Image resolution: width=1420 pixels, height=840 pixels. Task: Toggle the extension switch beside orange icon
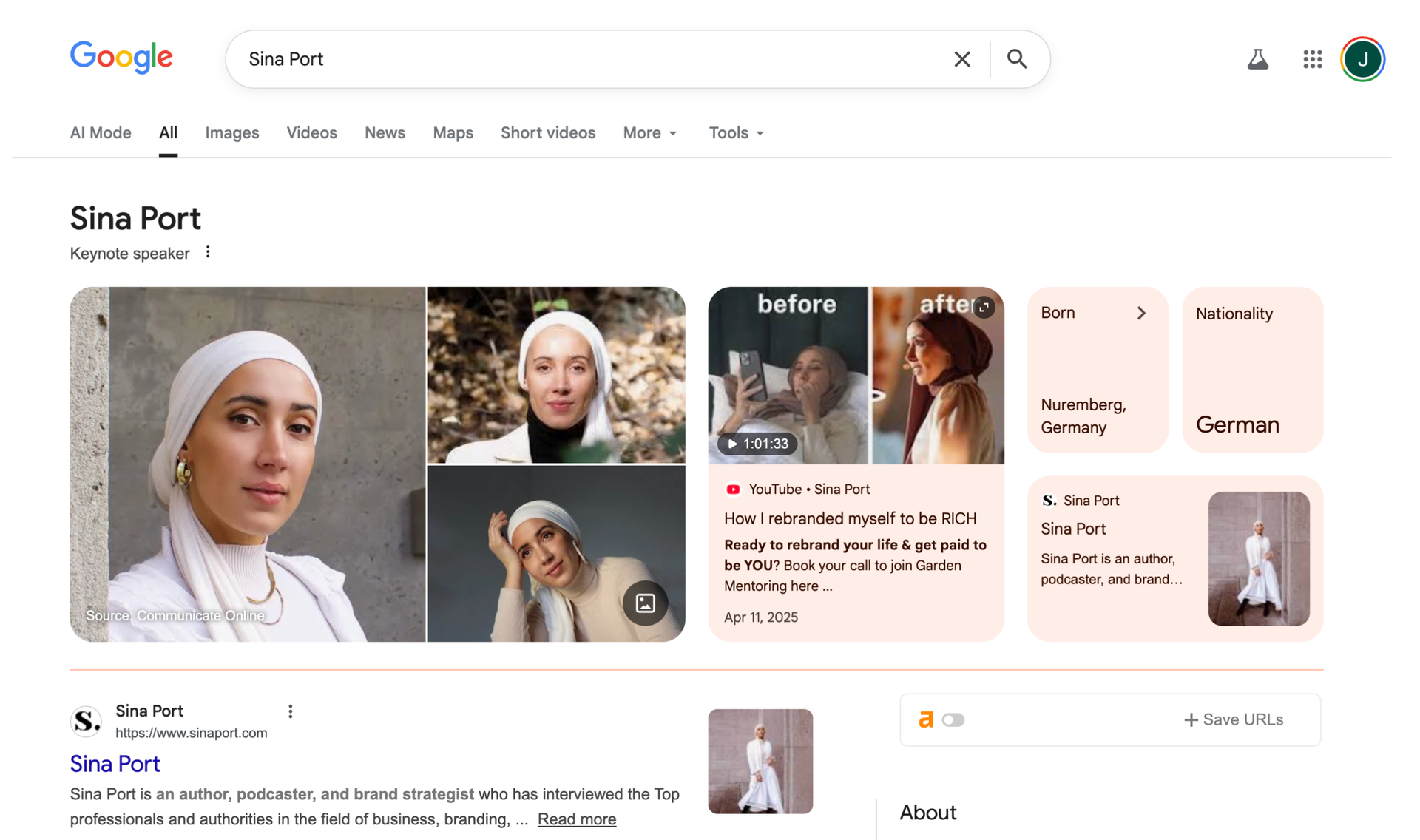pos(953,719)
